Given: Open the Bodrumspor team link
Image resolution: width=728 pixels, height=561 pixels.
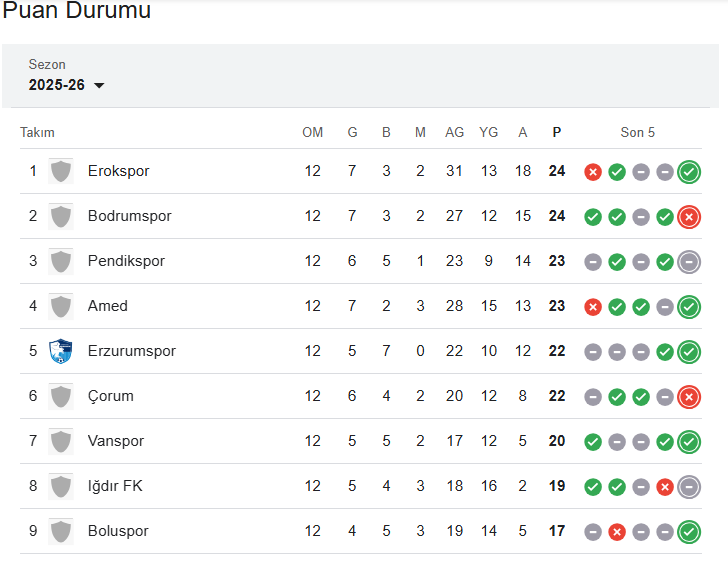Looking at the screenshot, I should (130, 216).
